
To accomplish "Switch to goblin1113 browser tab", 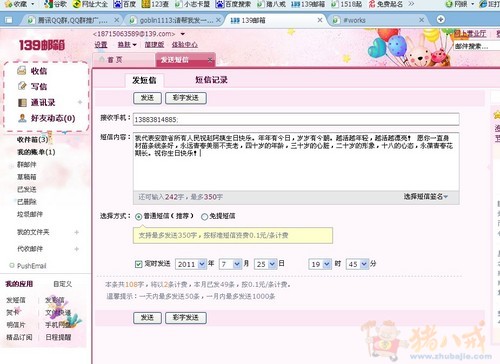I will 176,20.
